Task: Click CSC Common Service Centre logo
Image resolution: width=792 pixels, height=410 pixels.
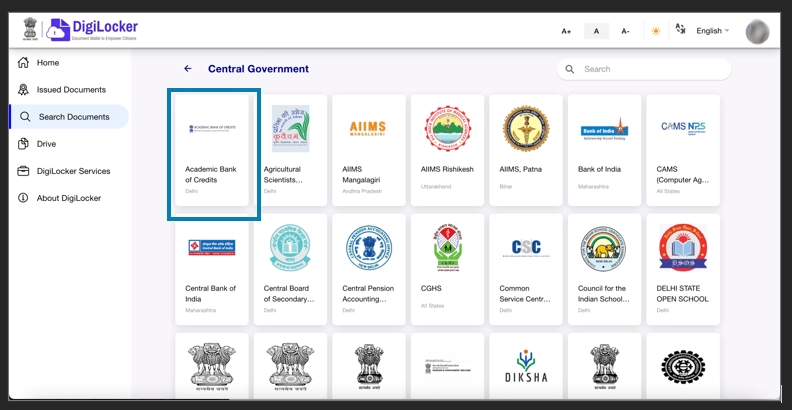Action: pos(526,248)
